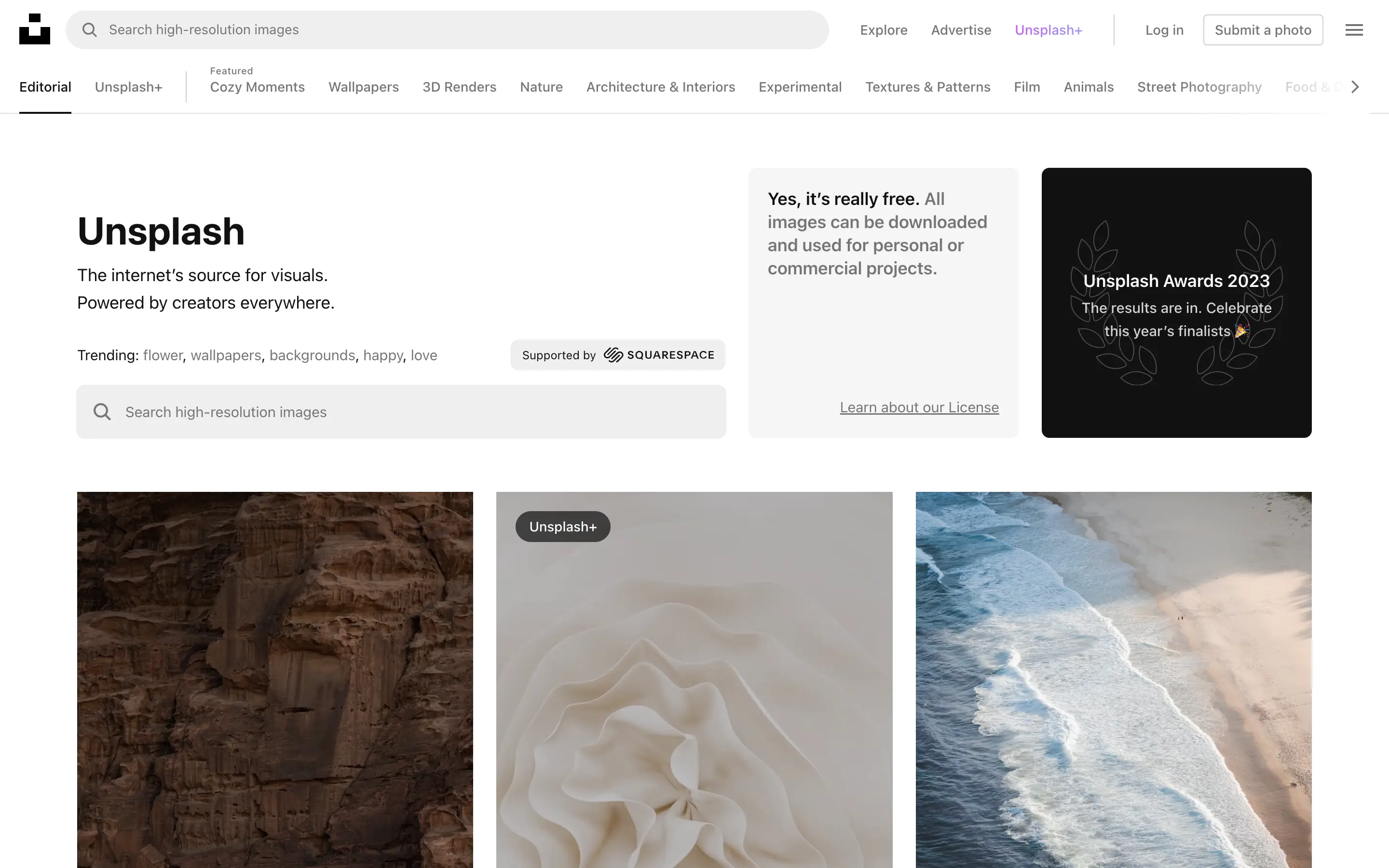
Task: Click the magnifier icon in top search bar
Action: 90,30
